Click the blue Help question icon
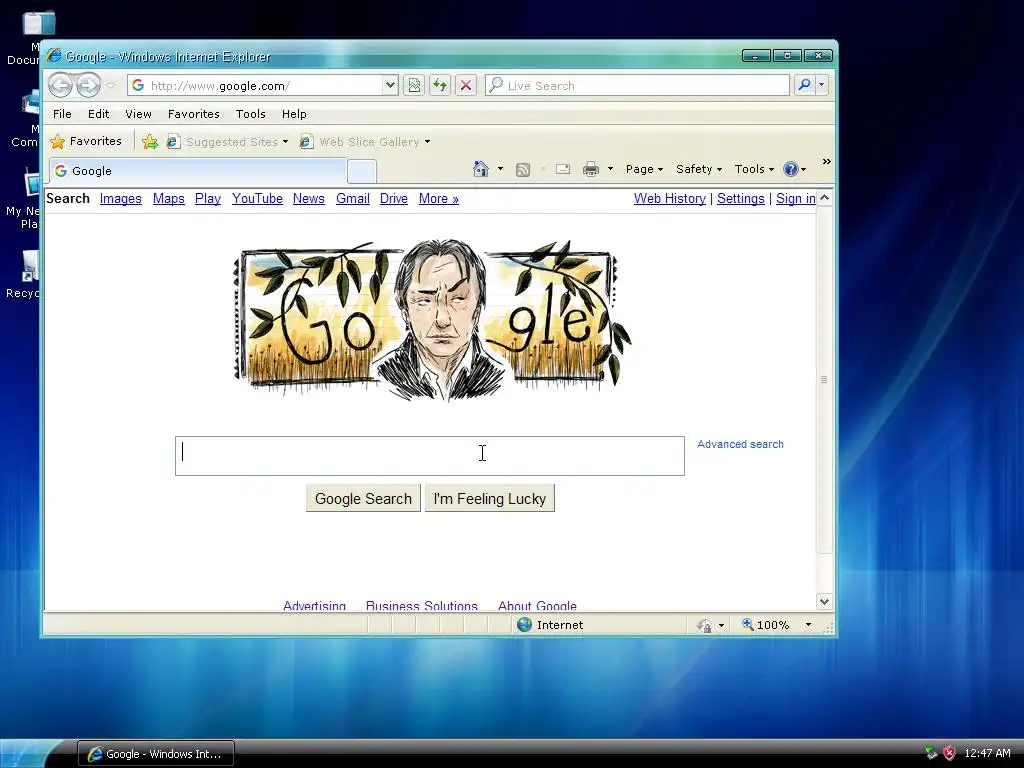This screenshot has width=1024, height=768. pos(791,169)
